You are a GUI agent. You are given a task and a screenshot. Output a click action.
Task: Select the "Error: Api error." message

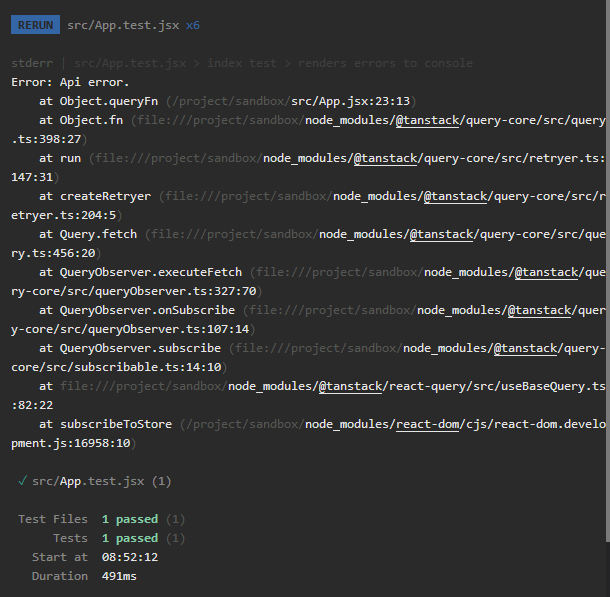click(x=70, y=82)
